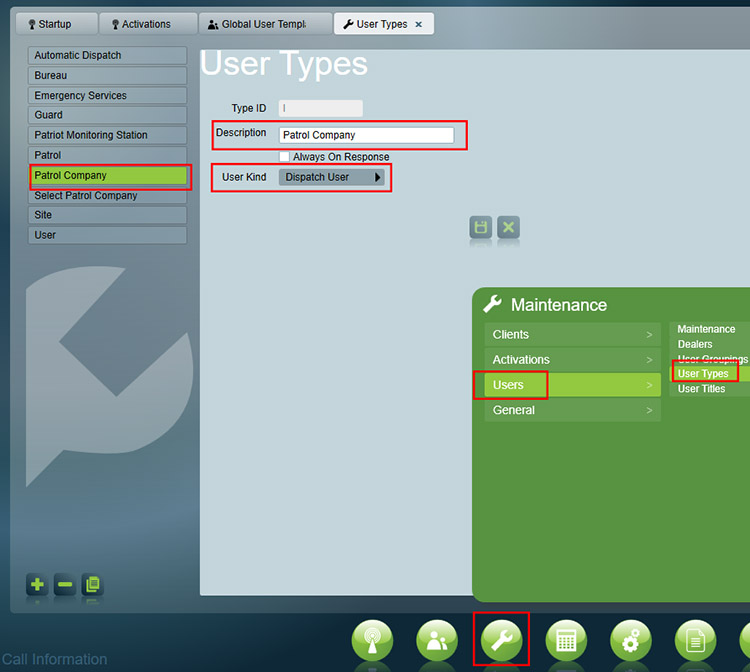The height and width of the screenshot is (672, 750).
Task: Open the calculator grid dock icon
Action: click(x=566, y=640)
